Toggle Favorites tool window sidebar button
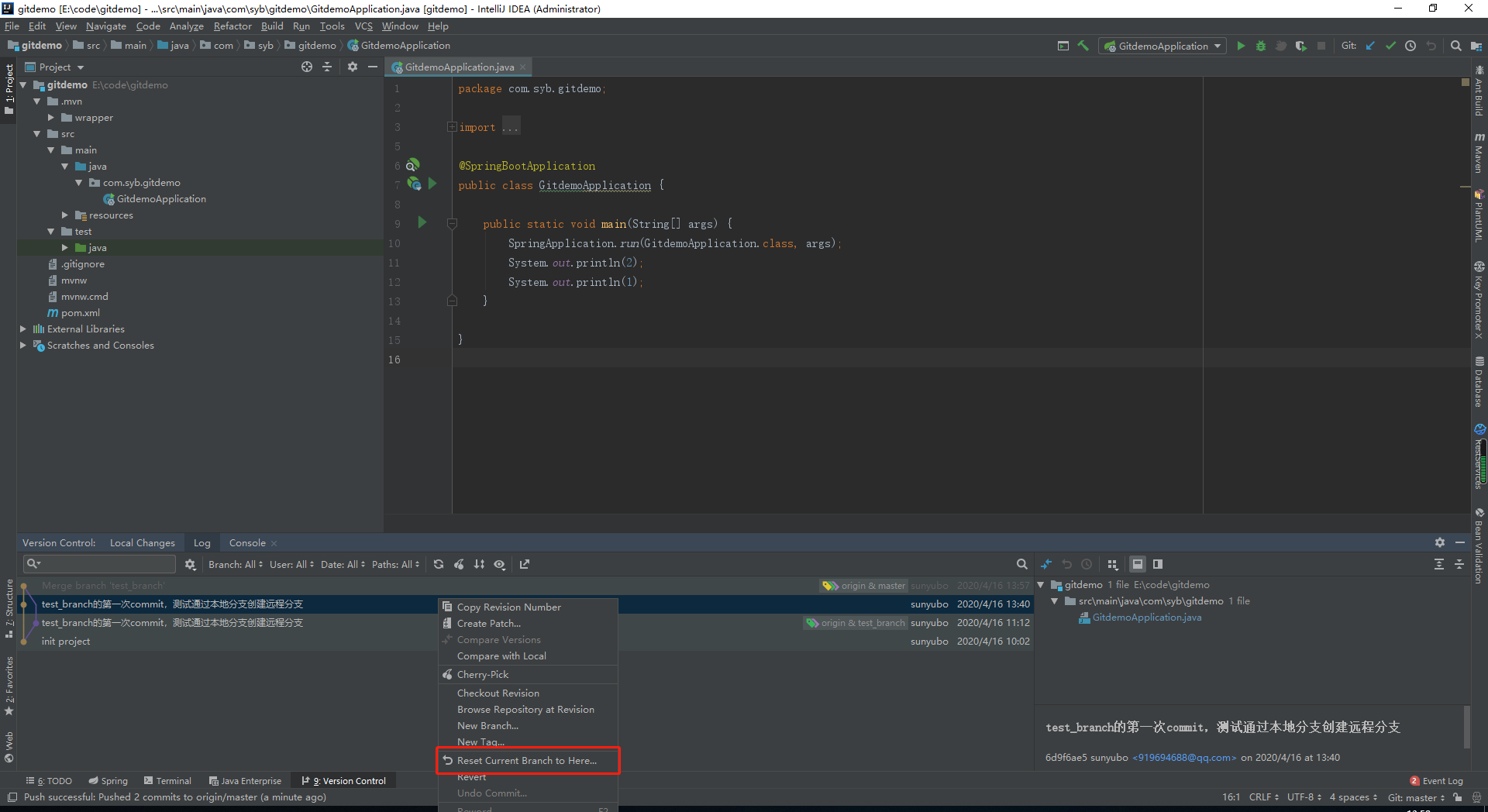The image size is (1488, 812). (9, 686)
